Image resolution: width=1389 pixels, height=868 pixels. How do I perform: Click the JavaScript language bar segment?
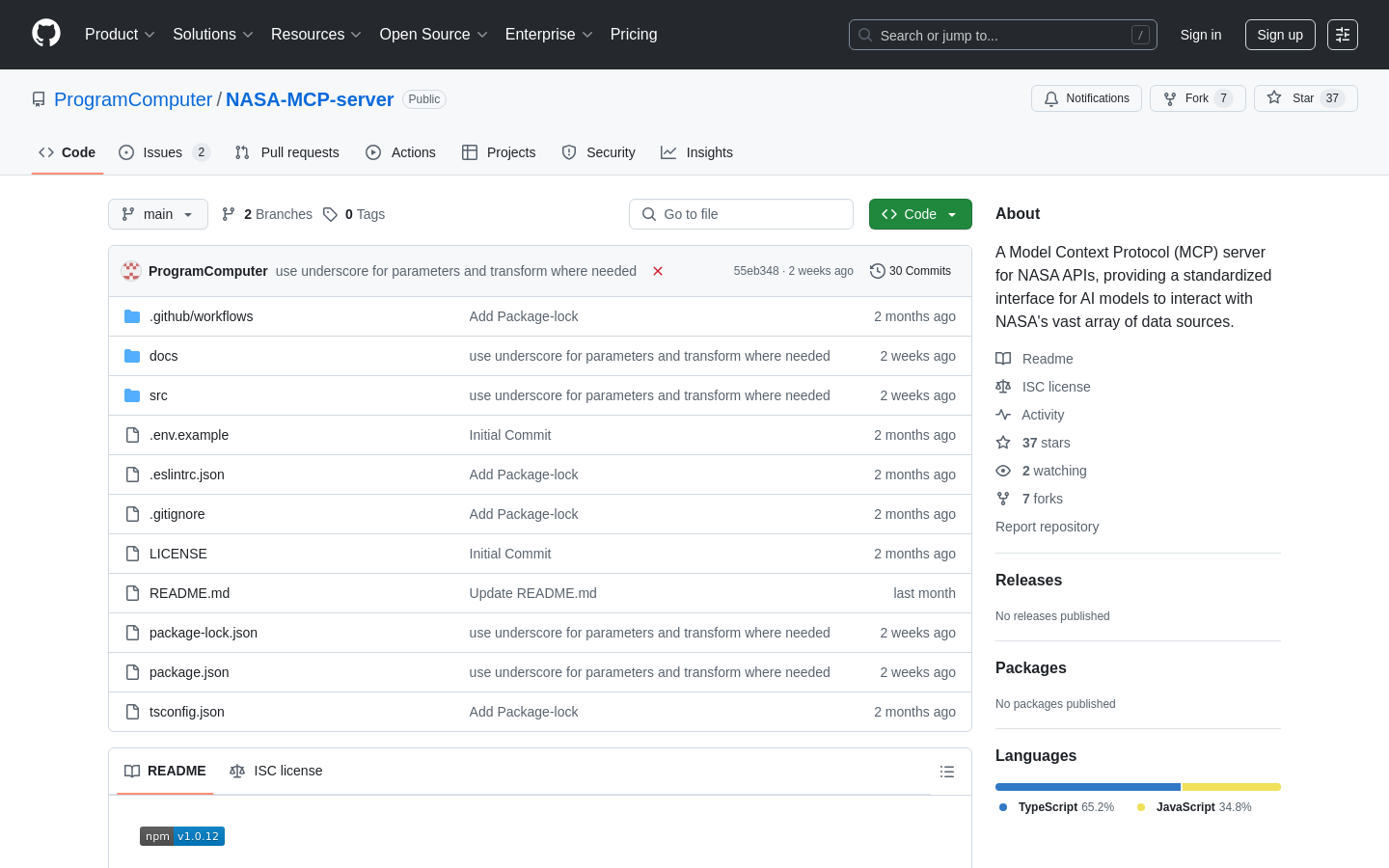(x=1232, y=787)
